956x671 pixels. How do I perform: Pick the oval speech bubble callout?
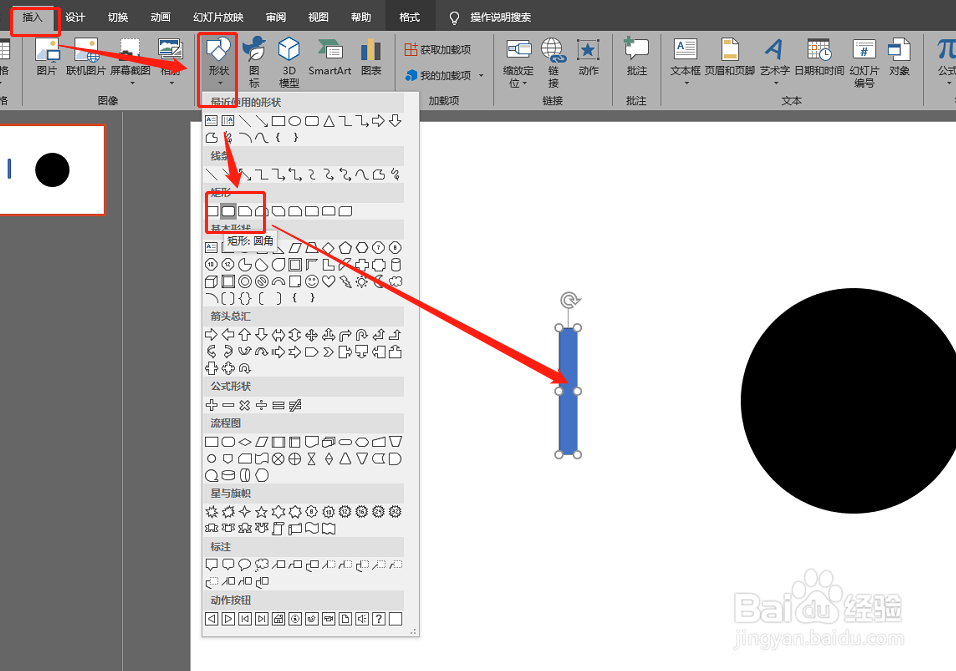(x=244, y=564)
